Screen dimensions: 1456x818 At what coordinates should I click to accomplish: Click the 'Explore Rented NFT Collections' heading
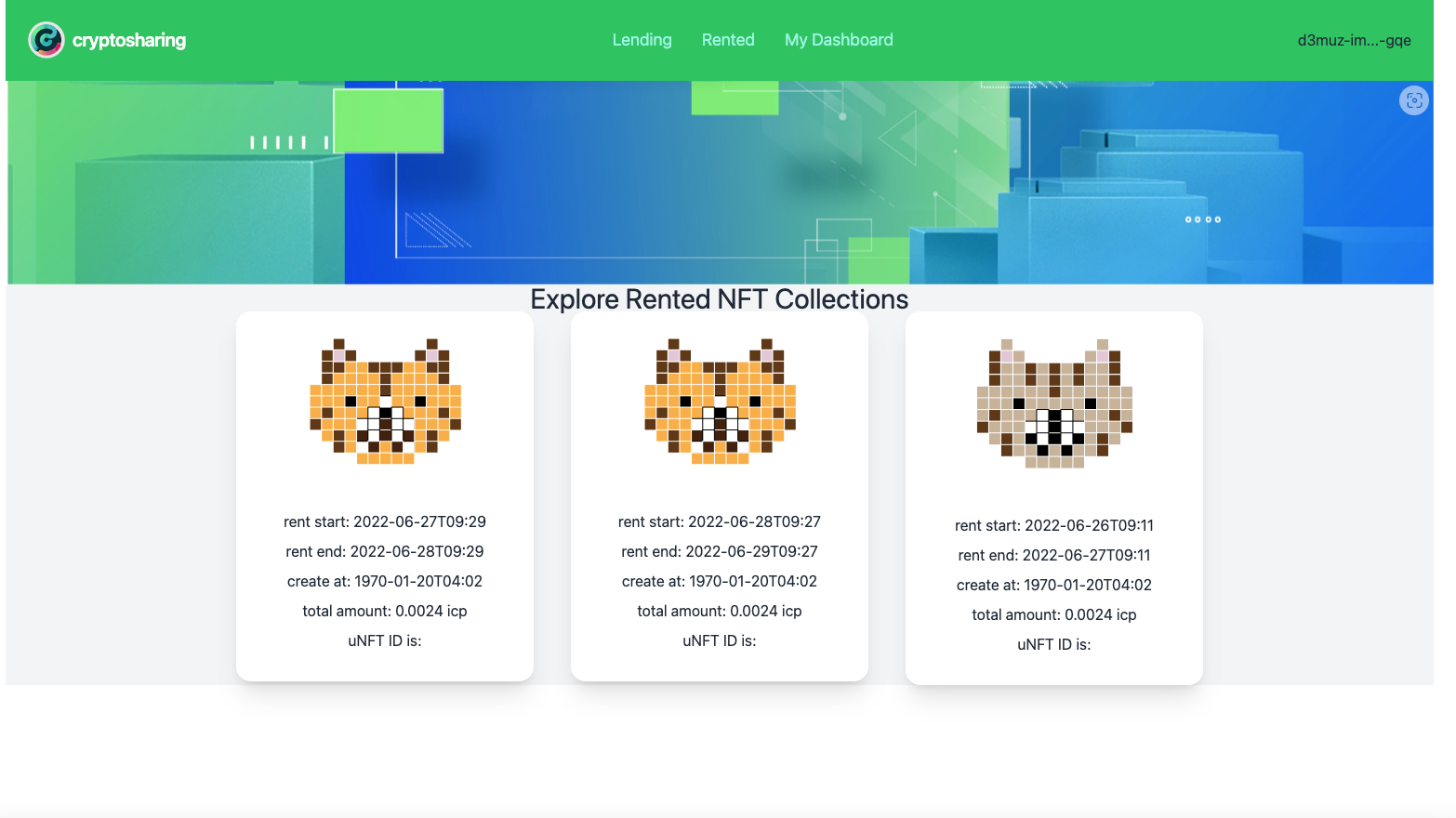click(x=719, y=299)
